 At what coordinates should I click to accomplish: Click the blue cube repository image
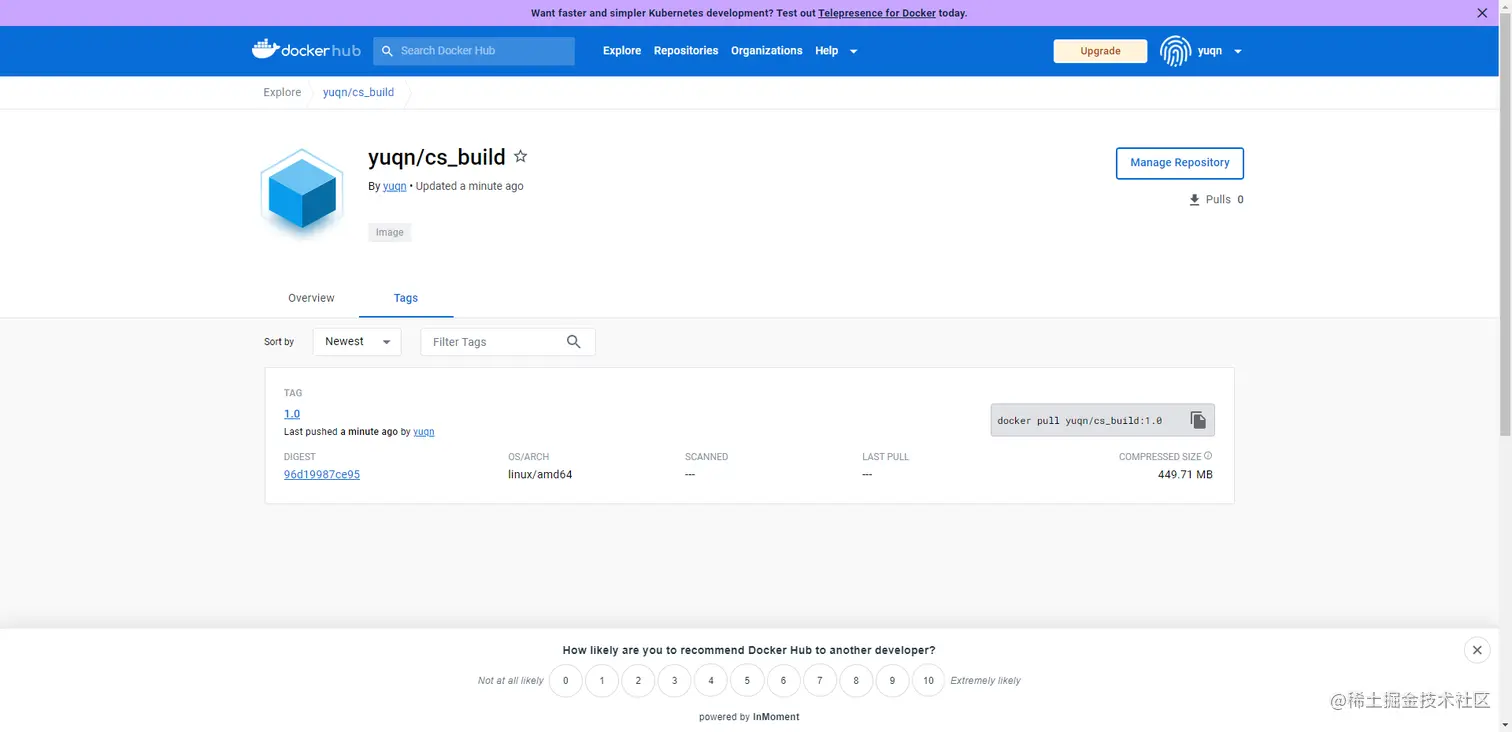tap(302, 195)
